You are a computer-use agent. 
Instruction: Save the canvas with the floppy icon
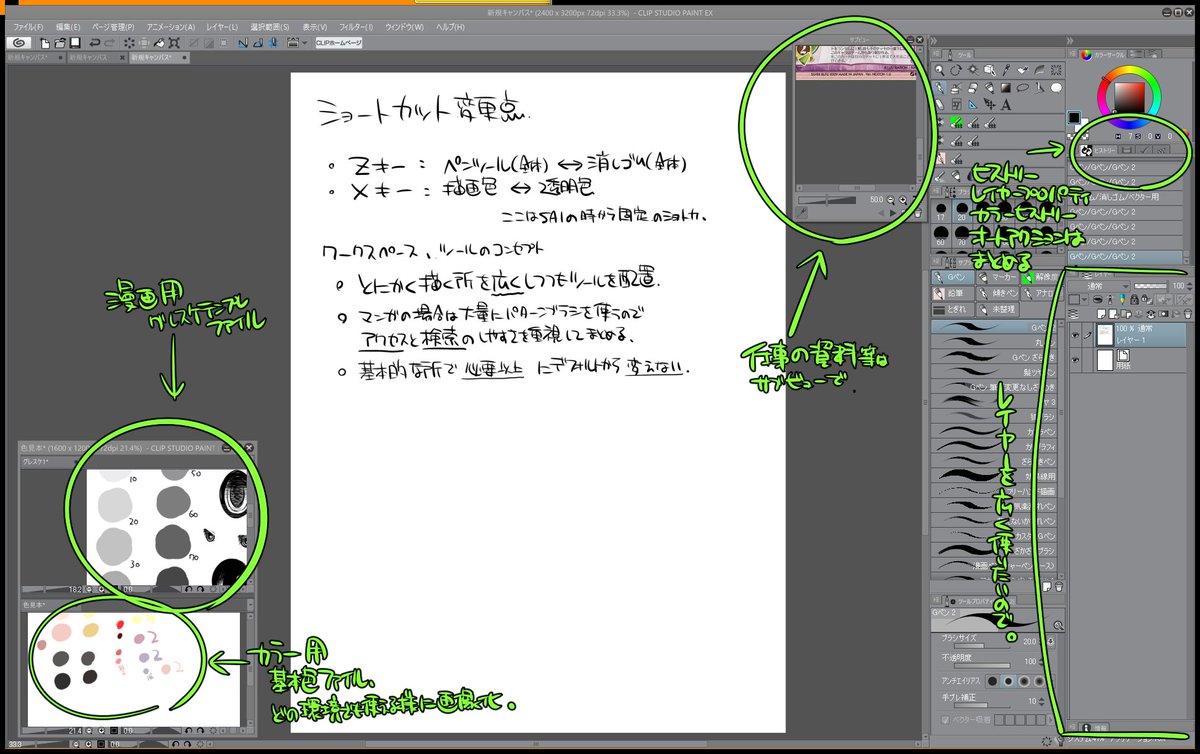[75, 43]
